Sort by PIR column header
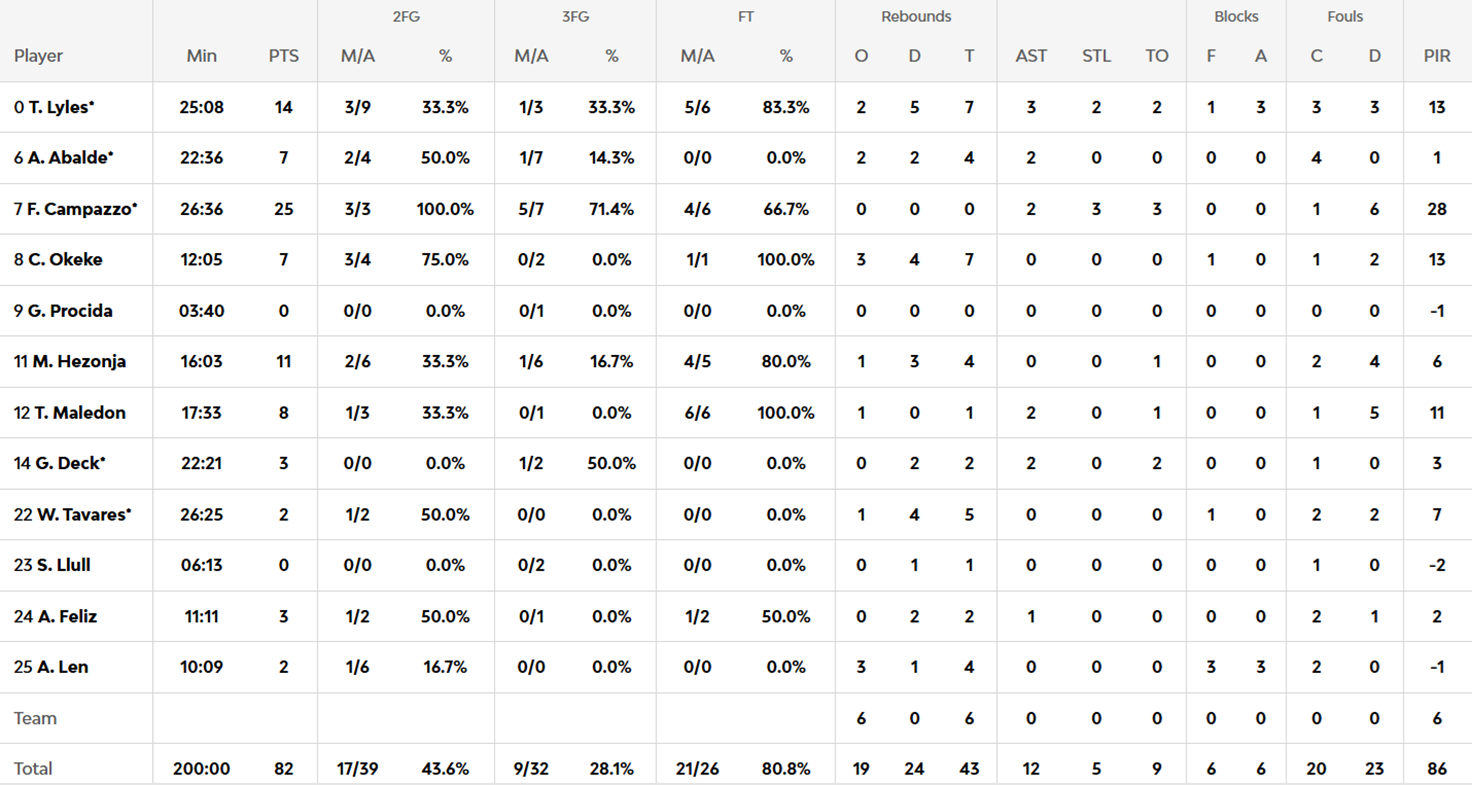 coord(1437,56)
